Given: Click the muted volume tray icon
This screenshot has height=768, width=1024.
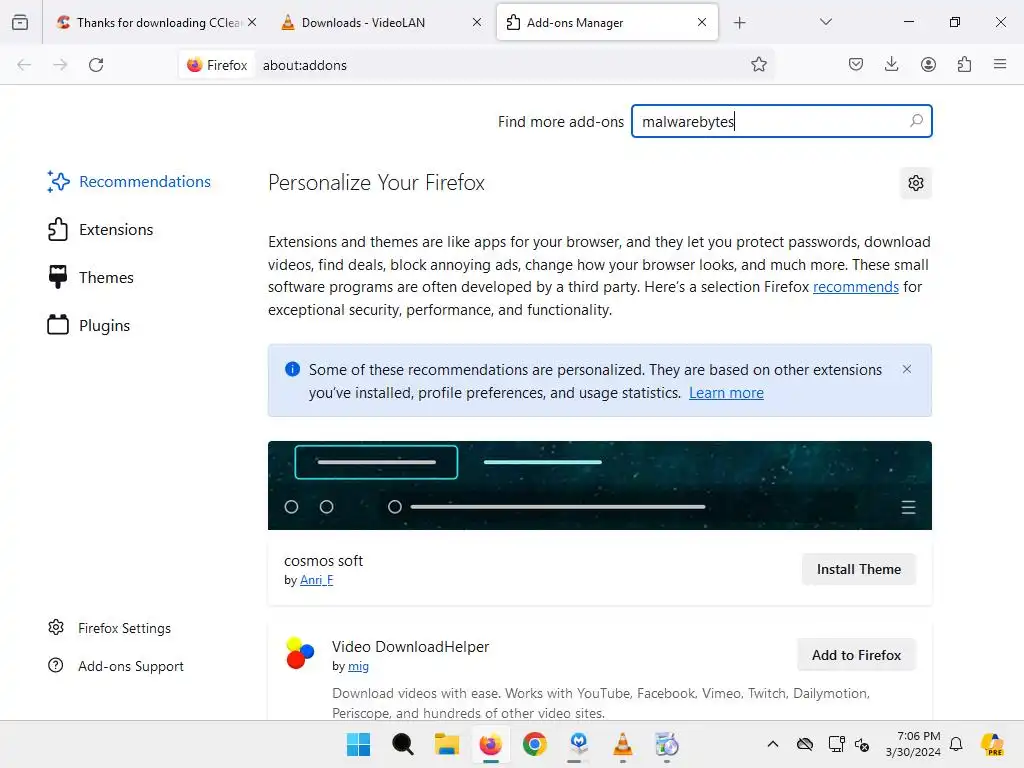Looking at the screenshot, I should [861, 744].
